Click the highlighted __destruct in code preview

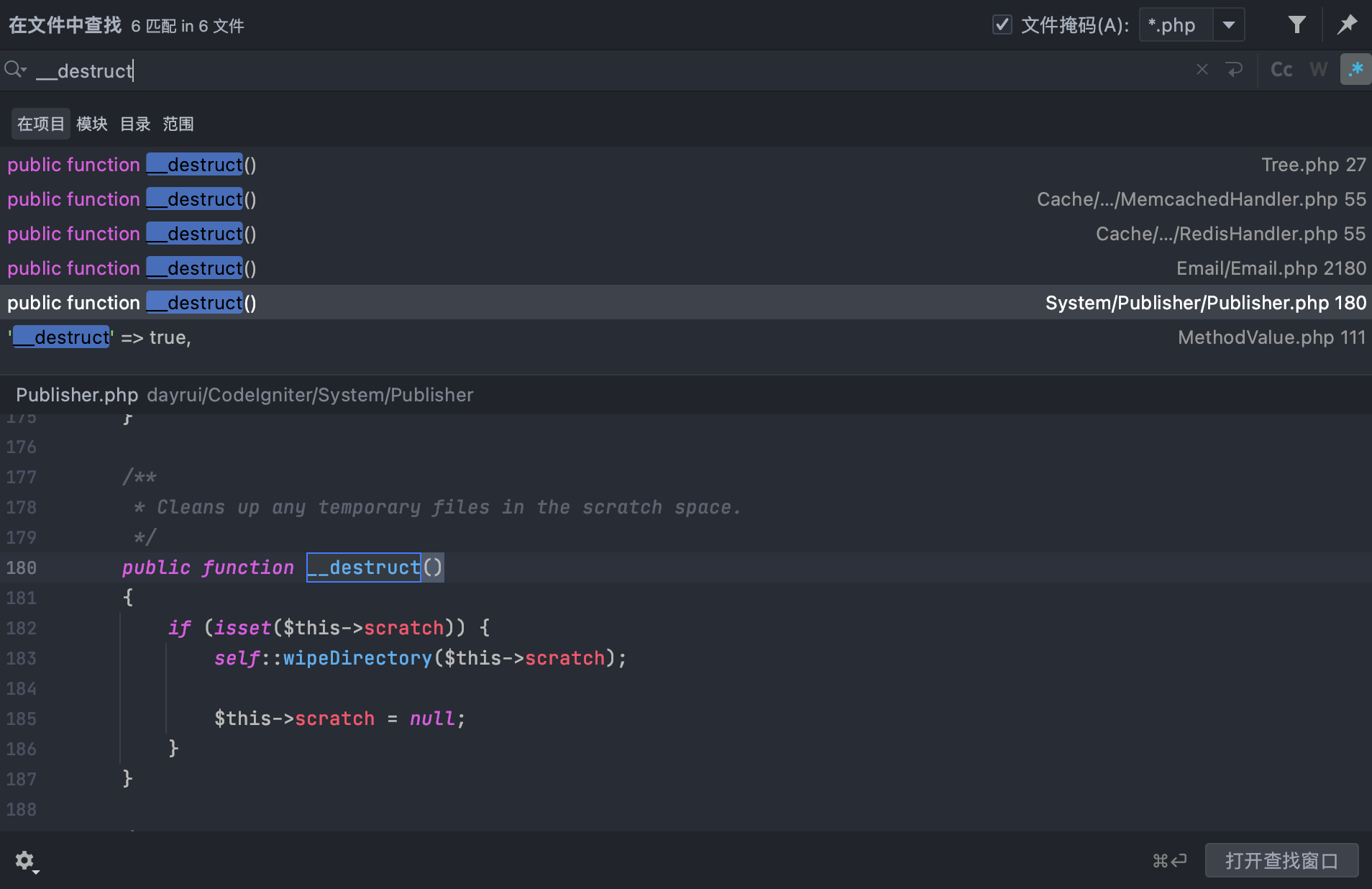click(x=364, y=567)
